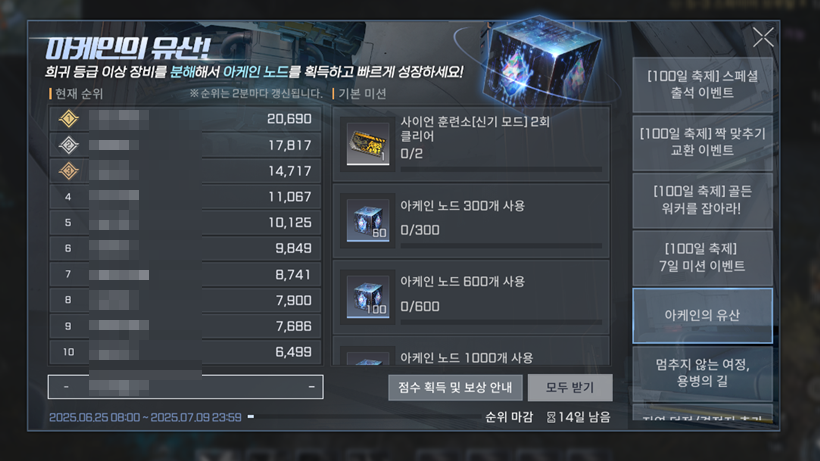The height and width of the screenshot is (461, 820).
Task: Select the 7일 미션 이벤트 tab
Action: pyautogui.click(x=702, y=258)
